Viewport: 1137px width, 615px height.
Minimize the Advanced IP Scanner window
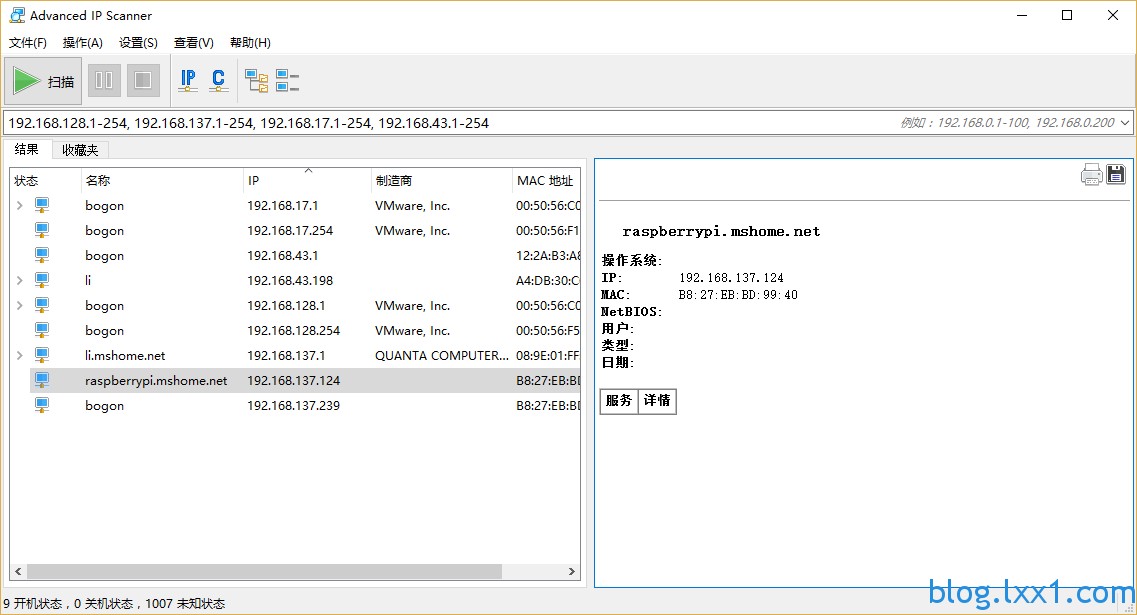[x=1022, y=15]
